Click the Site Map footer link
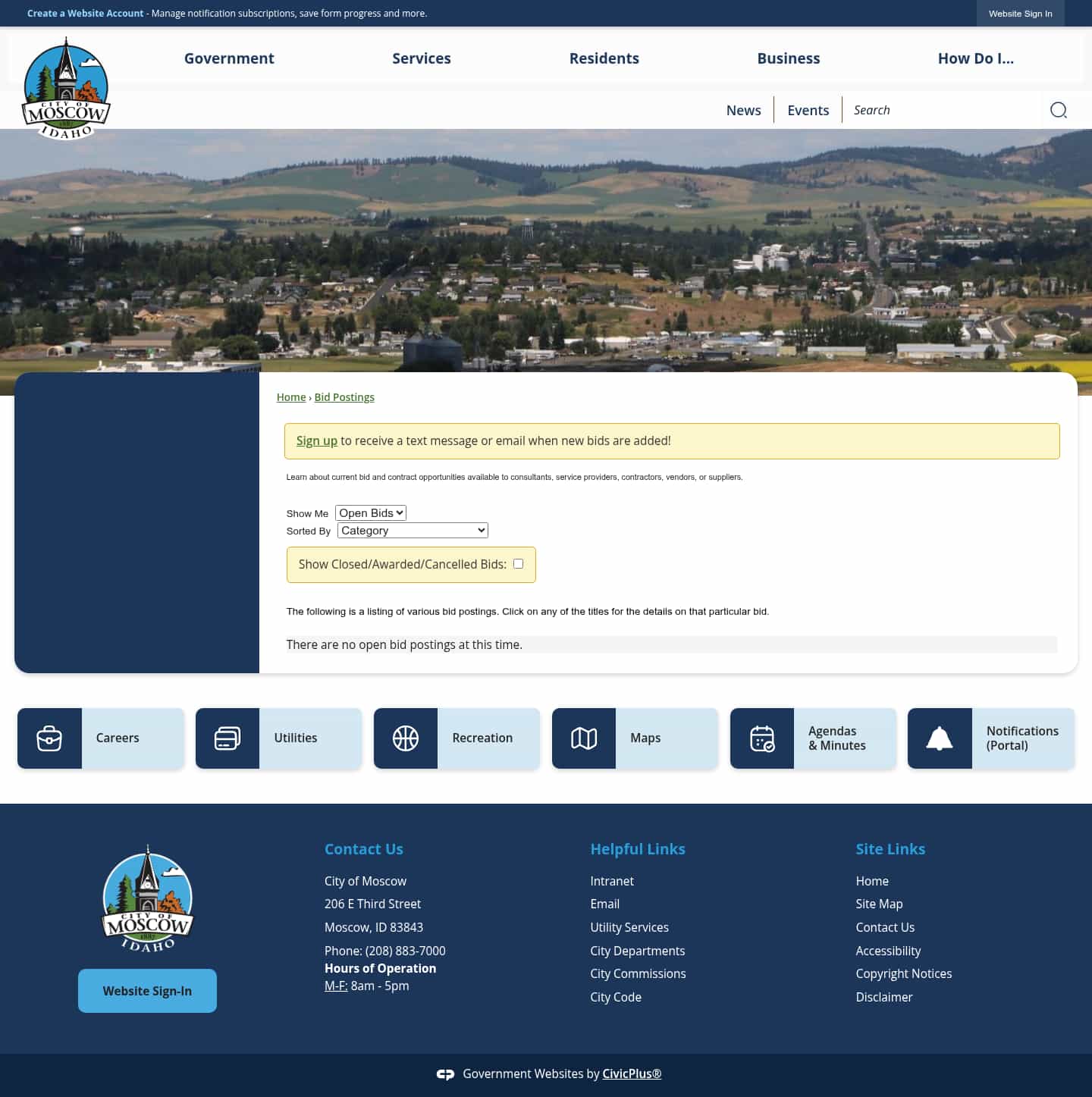Viewport: 1092px width, 1097px height. [880, 904]
